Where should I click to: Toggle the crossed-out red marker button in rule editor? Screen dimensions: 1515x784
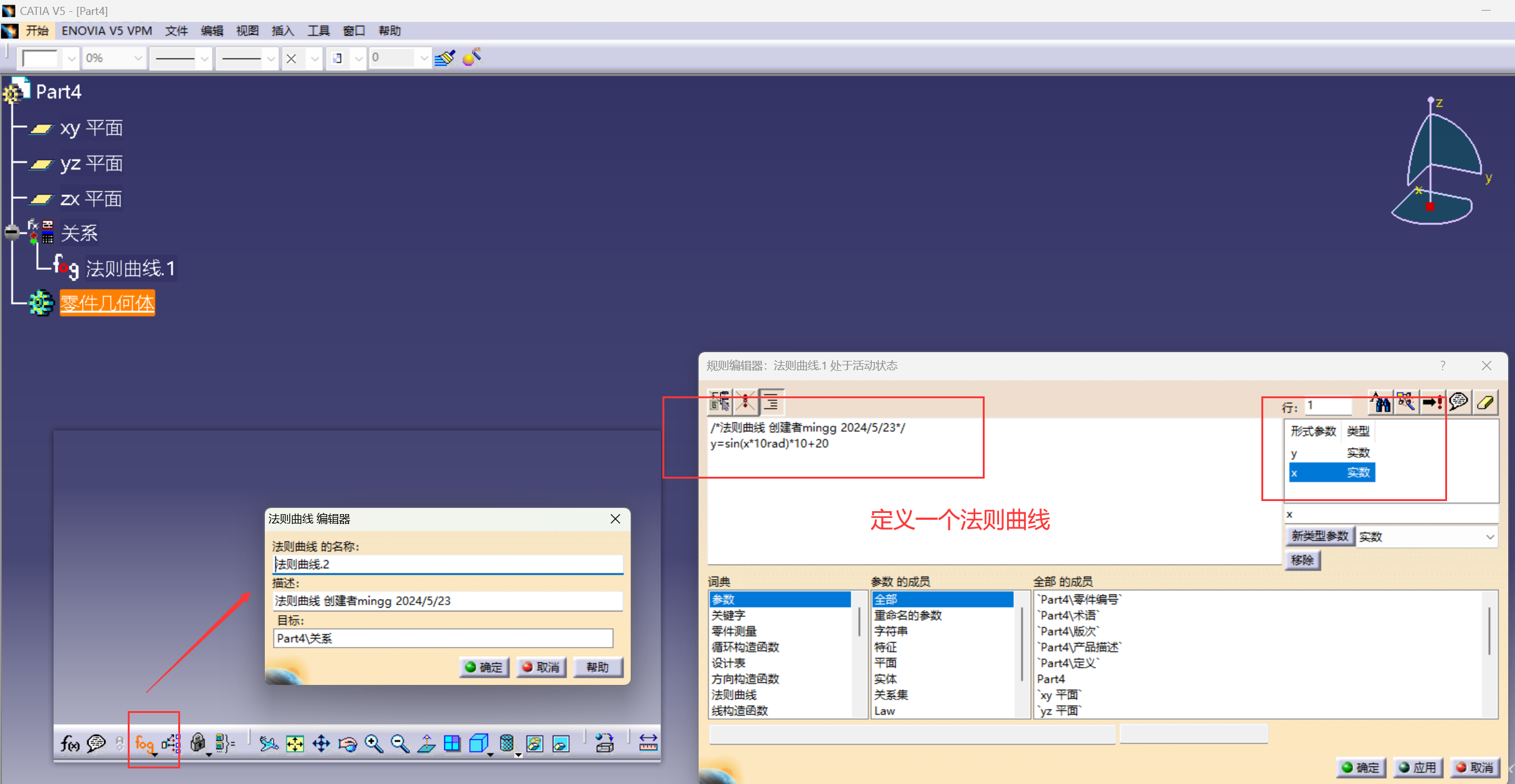[x=745, y=403]
